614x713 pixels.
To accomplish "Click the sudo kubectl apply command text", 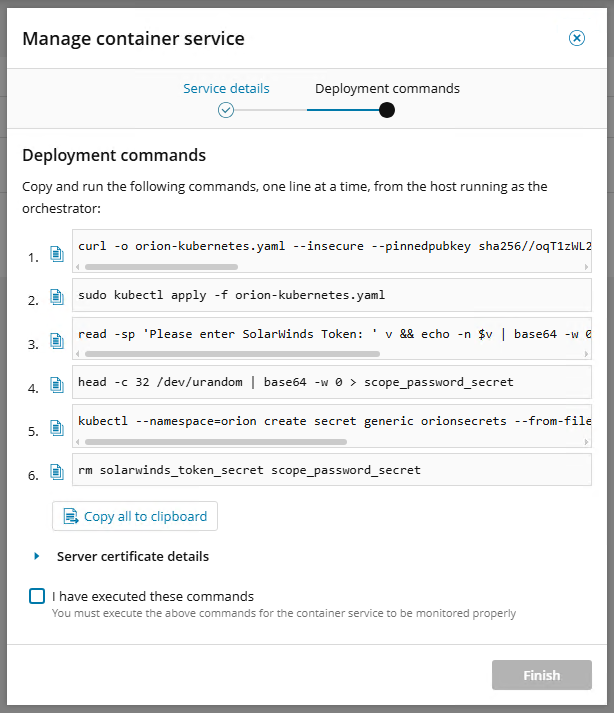I will (x=231, y=295).
